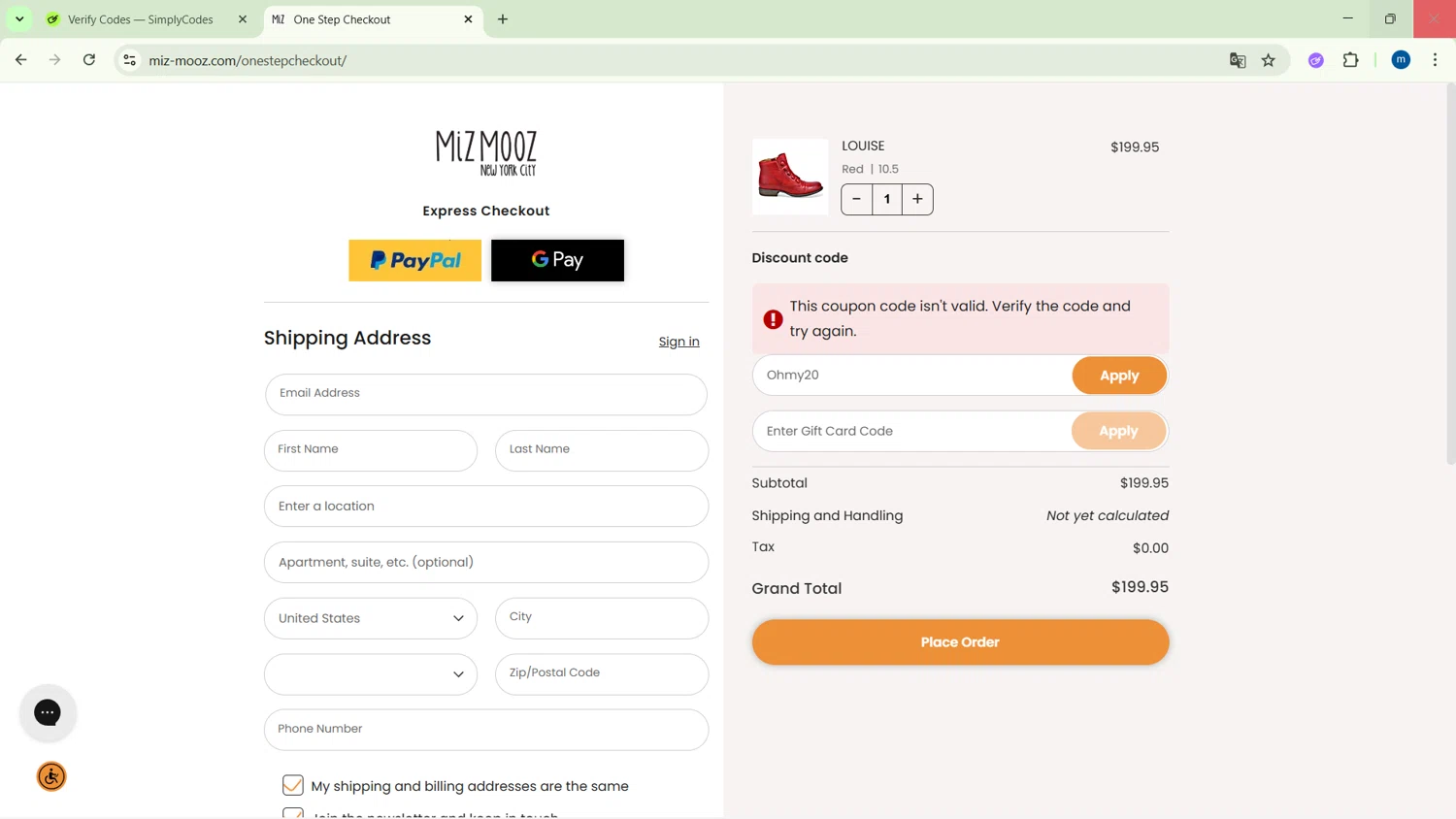Open the purple SimplyCodes extension icon
Screen dimensions: 1456x819
1316,60
